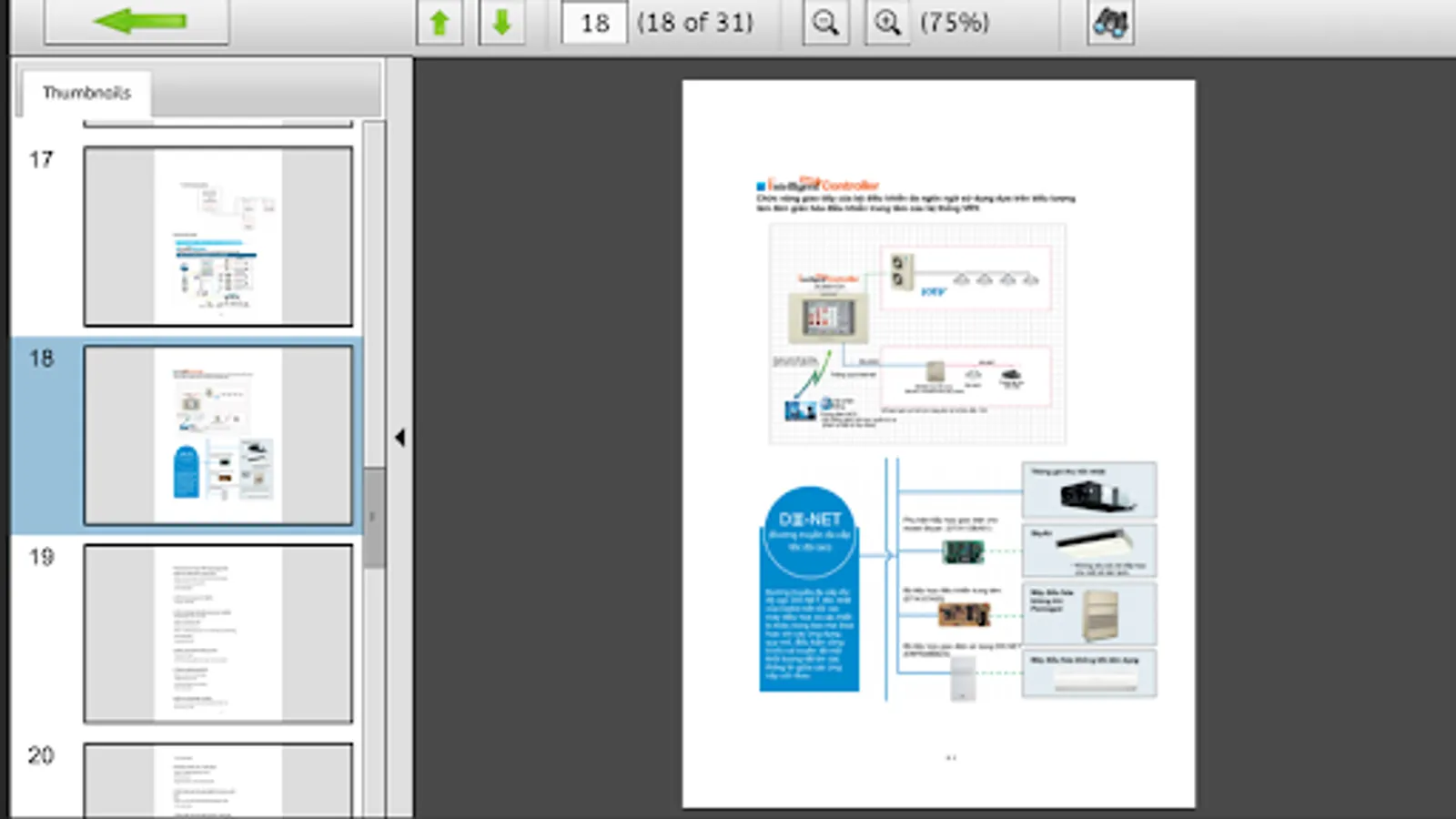Jump to previous page with the up arrow
Screen dimensions: 1456x819
(x=440, y=22)
